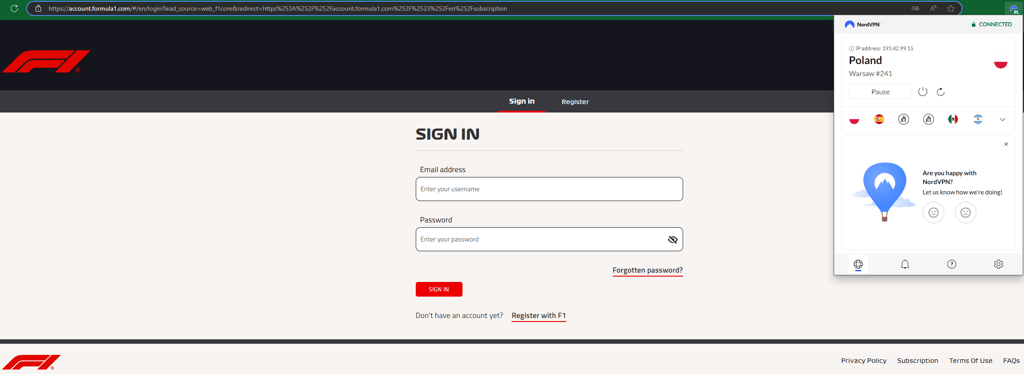
Task: Click the connected Poland flag next to server name
Action: 1000,63
